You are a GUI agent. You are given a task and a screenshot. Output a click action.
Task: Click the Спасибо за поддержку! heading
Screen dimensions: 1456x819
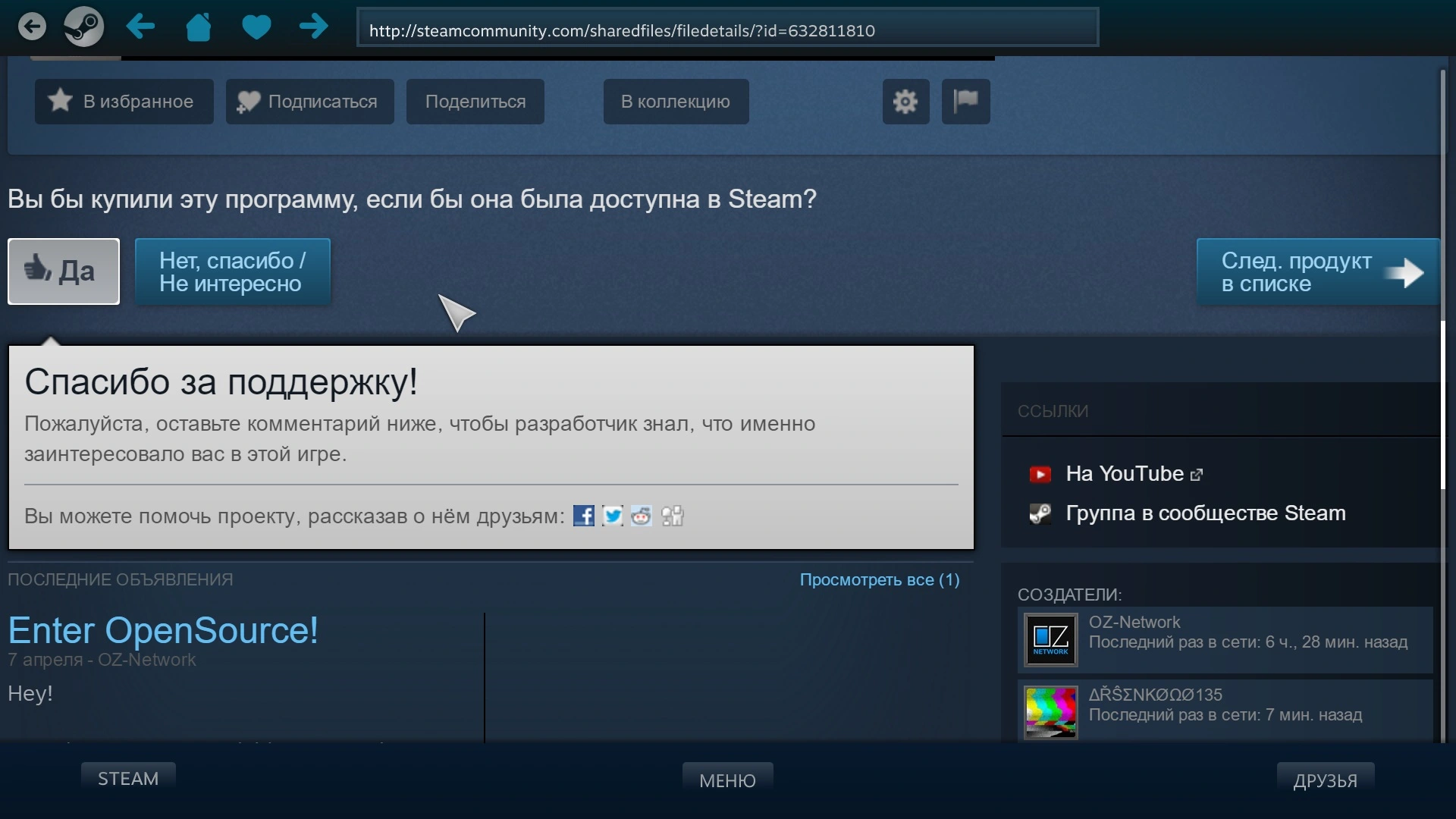pos(221,381)
